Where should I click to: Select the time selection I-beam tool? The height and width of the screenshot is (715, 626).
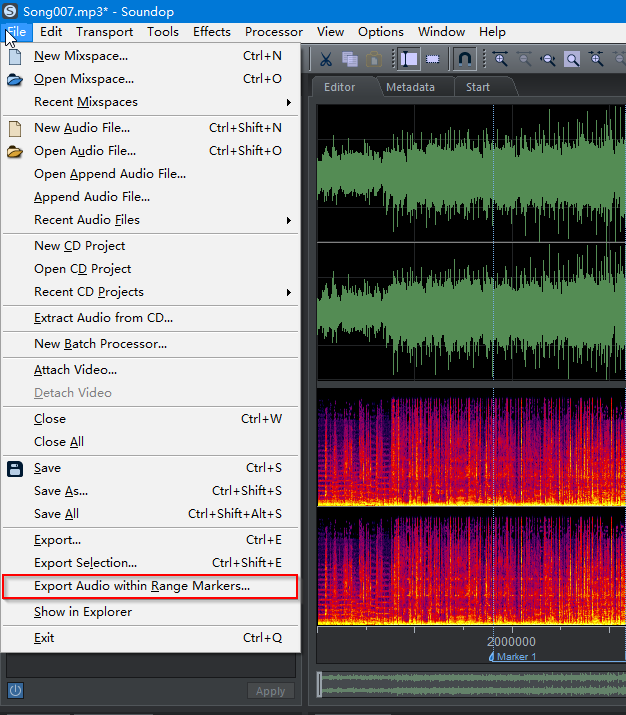(409, 59)
